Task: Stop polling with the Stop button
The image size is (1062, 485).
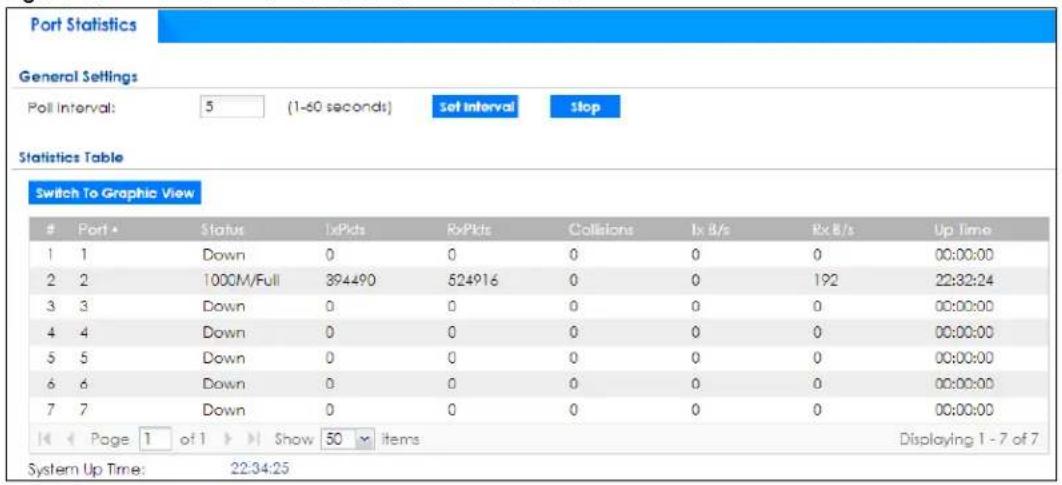Action: coord(585,107)
